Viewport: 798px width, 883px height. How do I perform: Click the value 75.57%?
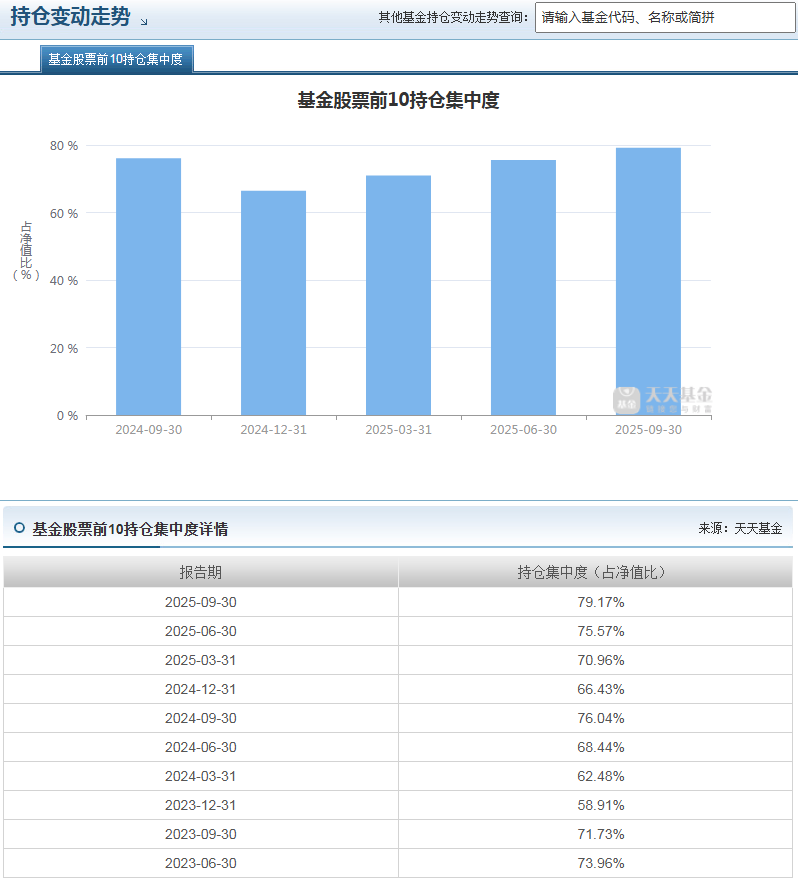point(601,631)
